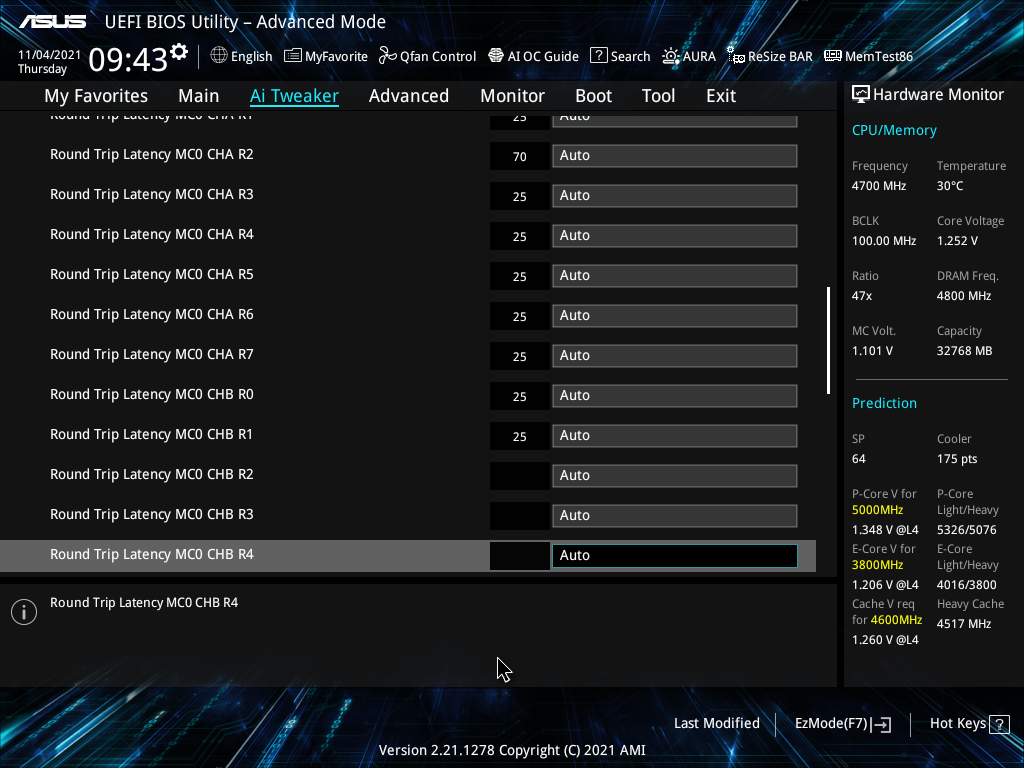Open Auto field for MC0 CHA R4

[675, 235]
